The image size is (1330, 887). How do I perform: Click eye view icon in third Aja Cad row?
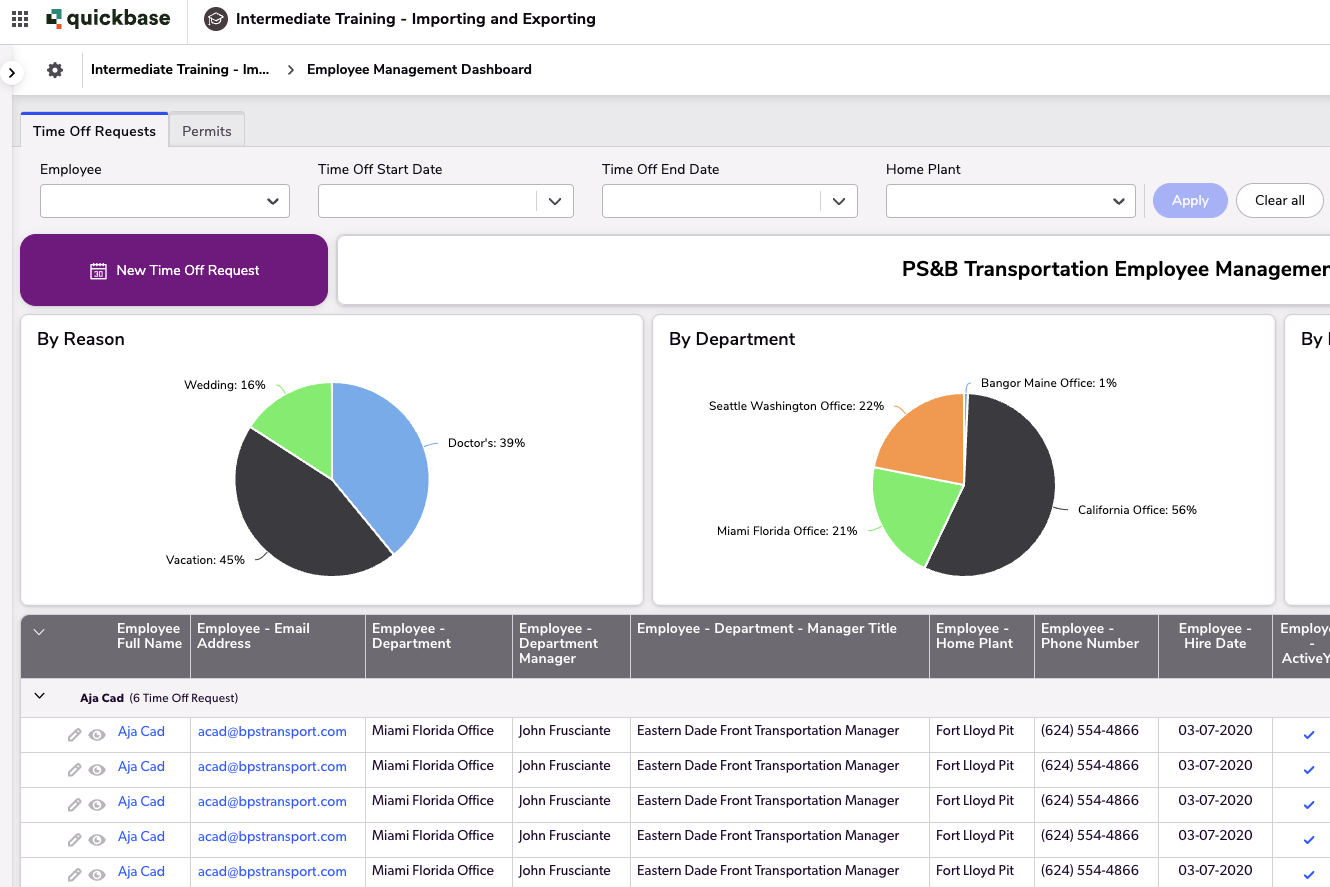97,805
